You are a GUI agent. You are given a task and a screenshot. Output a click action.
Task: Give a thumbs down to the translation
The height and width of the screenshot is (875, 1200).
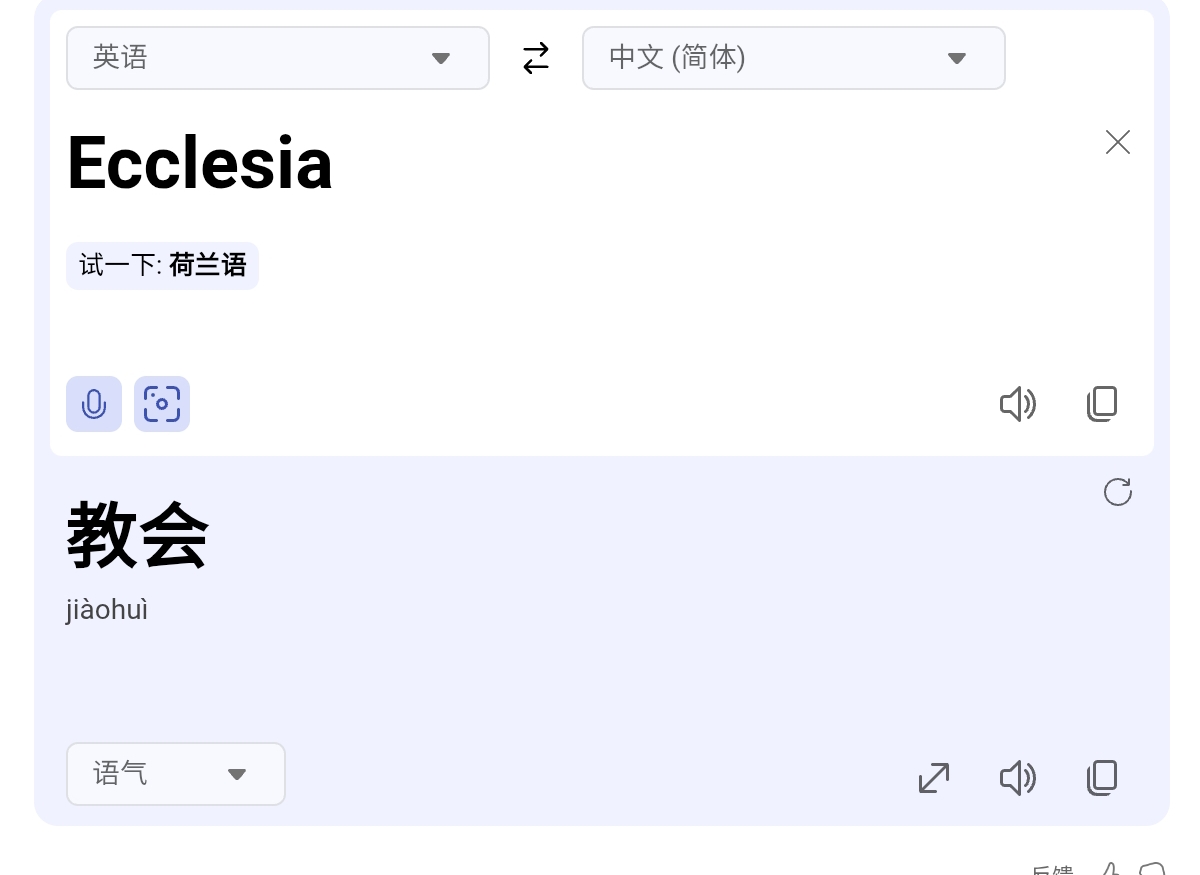pos(1152,869)
